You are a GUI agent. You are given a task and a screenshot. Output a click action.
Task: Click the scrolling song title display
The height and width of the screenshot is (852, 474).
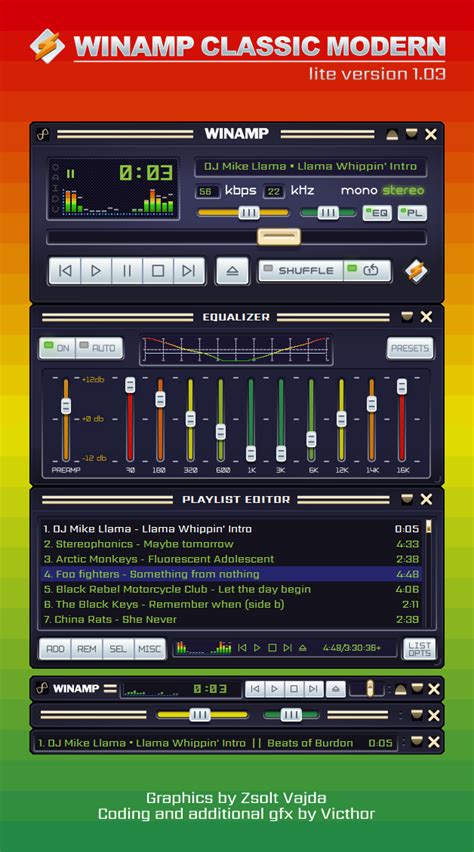click(310, 167)
